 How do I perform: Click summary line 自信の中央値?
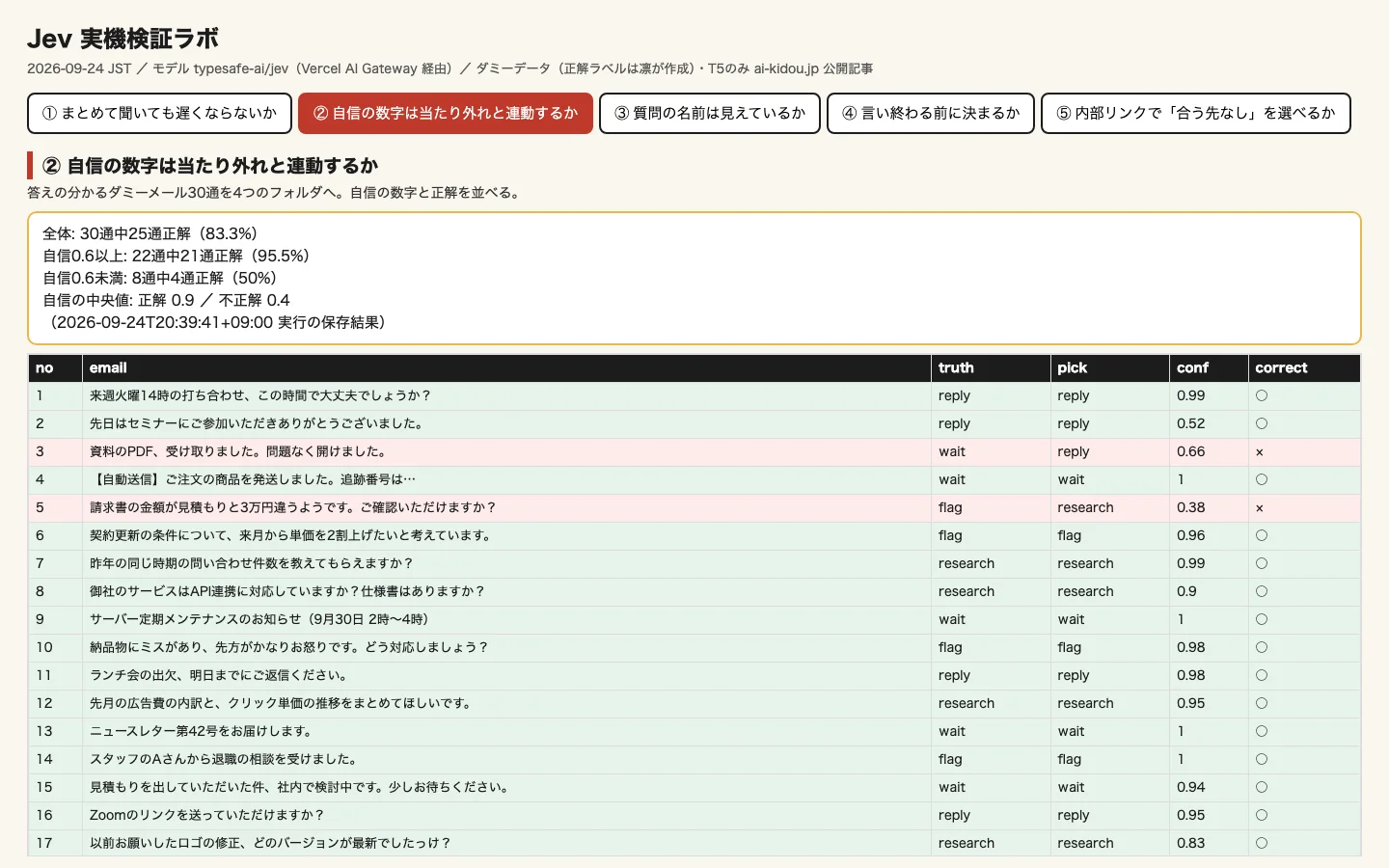coord(166,300)
